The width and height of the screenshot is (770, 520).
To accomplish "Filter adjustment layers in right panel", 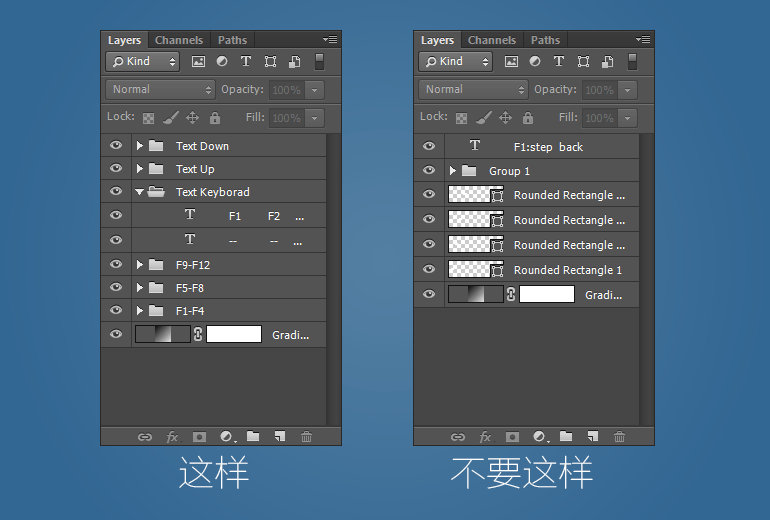I will click(x=535, y=61).
